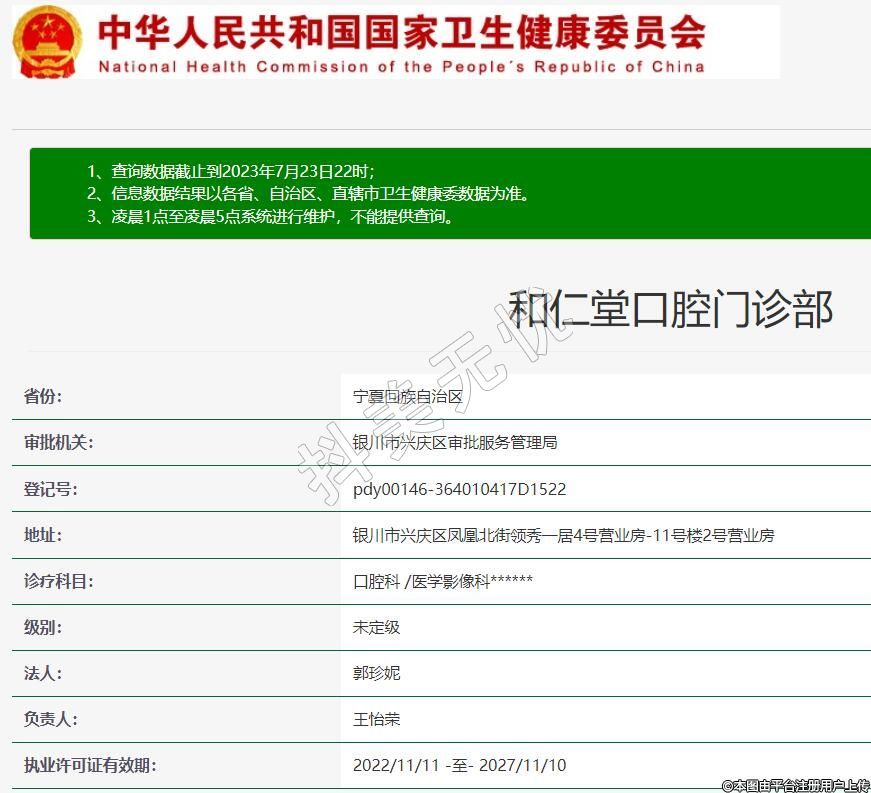The image size is (871, 793).
Task: Click the 省份 row label
Action: [43, 396]
